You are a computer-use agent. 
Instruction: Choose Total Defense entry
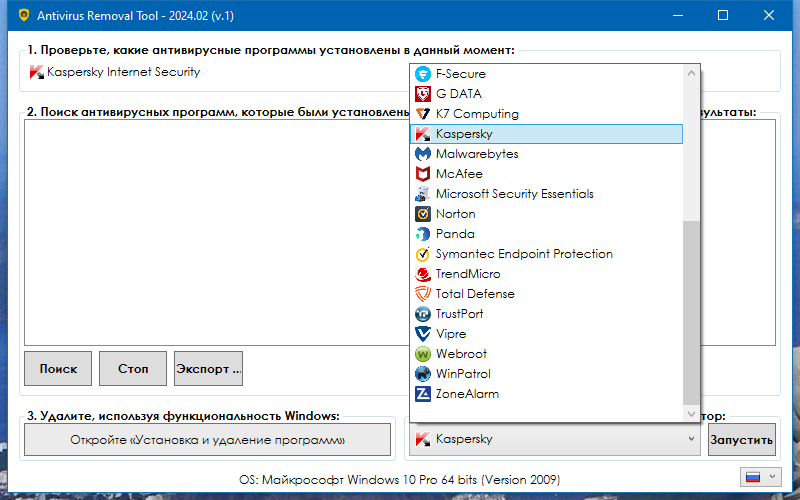click(x=546, y=294)
